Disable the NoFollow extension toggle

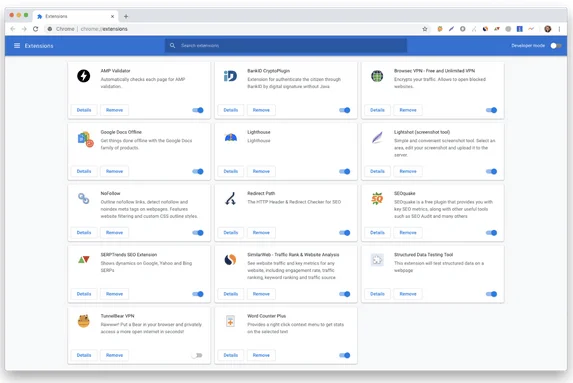[x=198, y=233]
